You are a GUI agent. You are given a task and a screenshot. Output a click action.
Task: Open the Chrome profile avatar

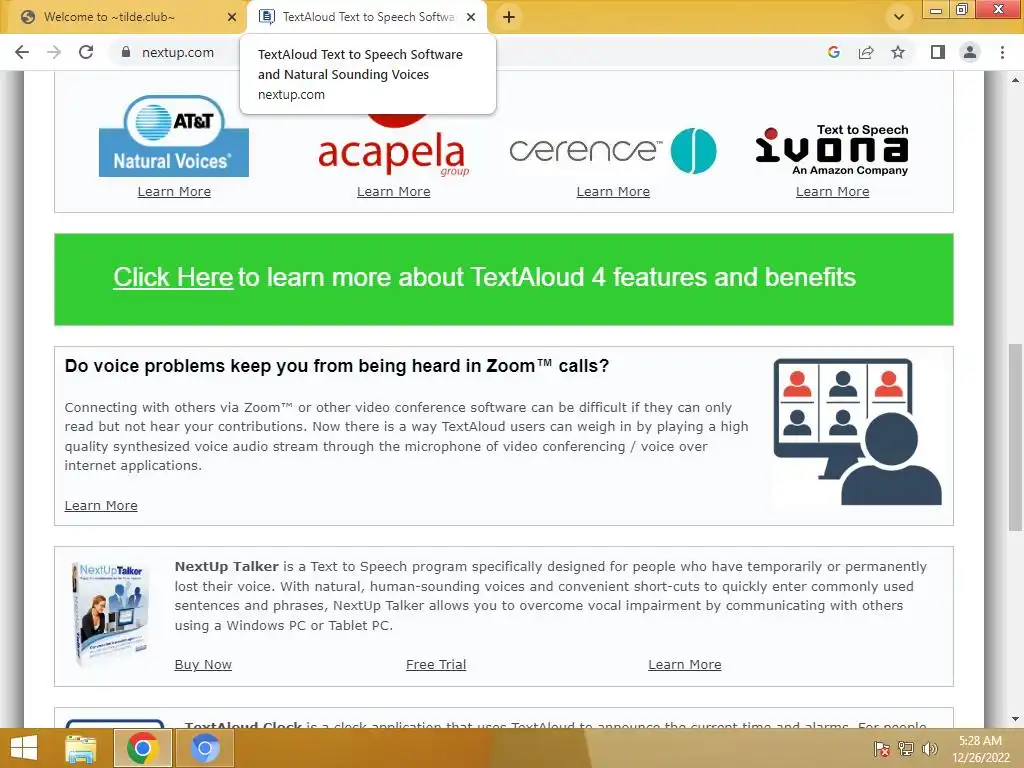[970, 52]
